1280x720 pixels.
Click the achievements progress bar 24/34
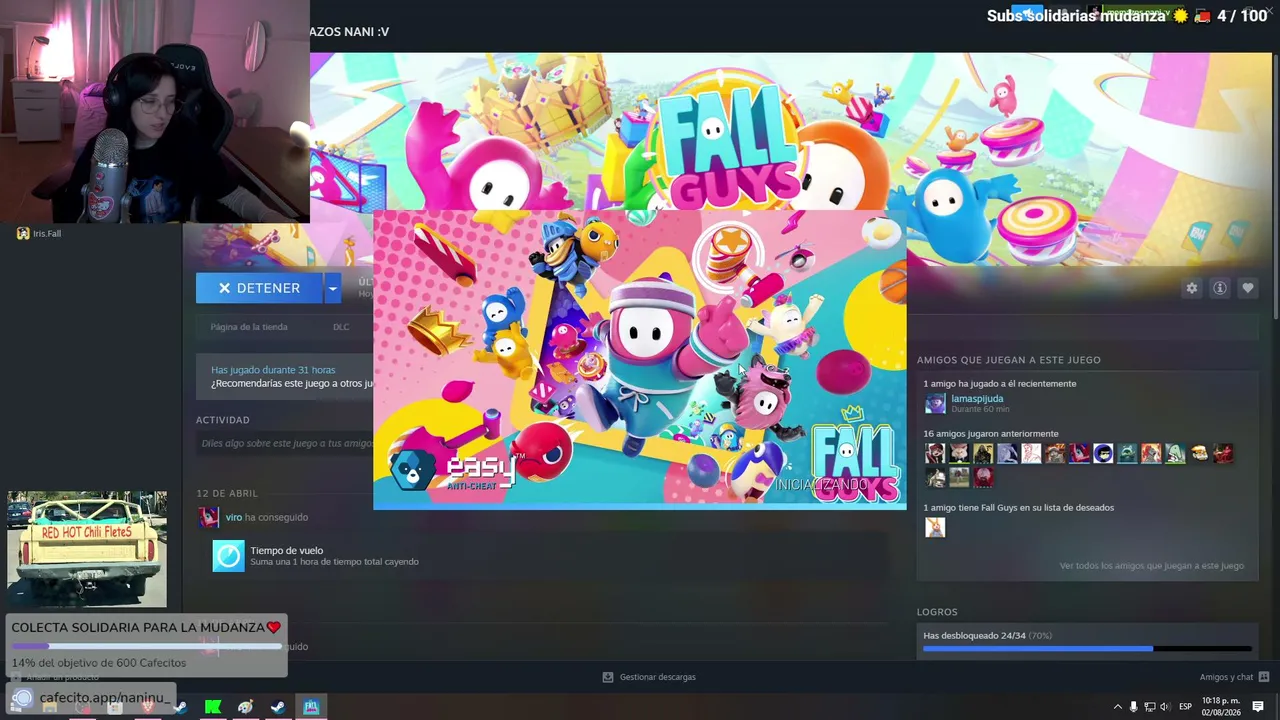[x=1087, y=649]
